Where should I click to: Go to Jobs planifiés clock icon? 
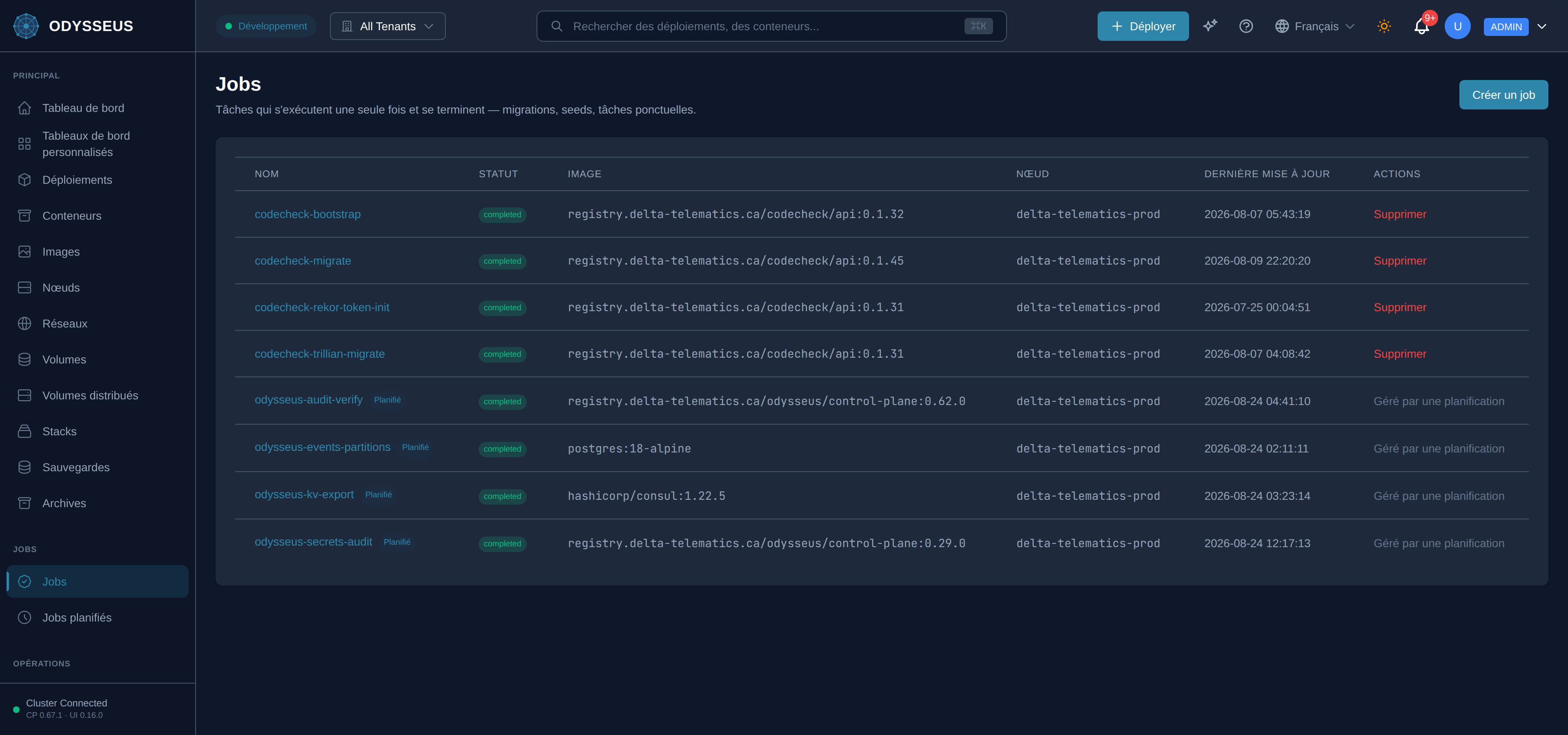(24, 617)
